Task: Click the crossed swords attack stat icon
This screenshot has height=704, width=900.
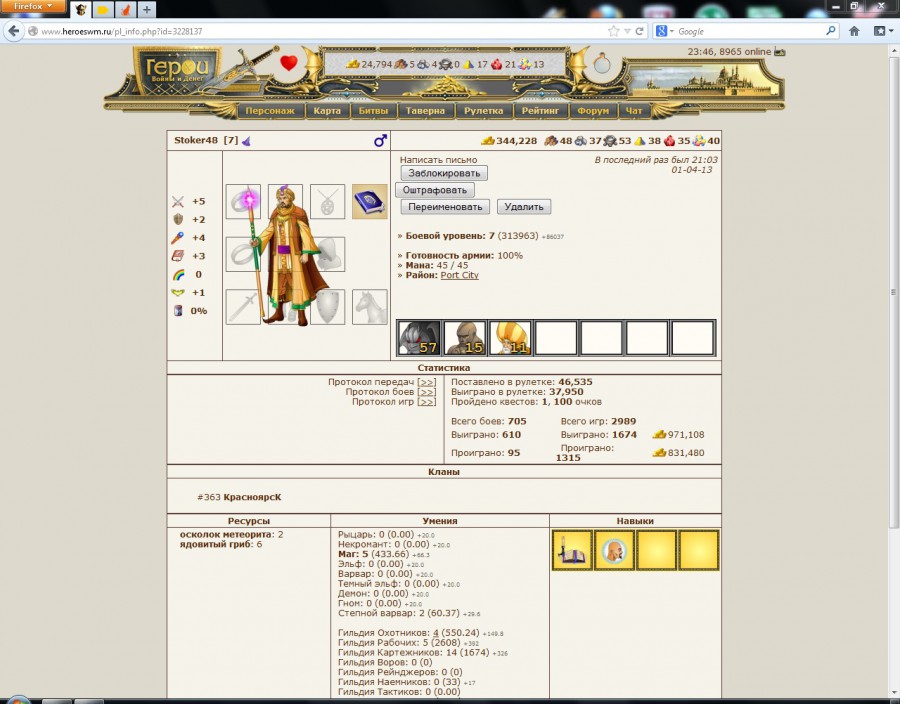Action: click(178, 201)
